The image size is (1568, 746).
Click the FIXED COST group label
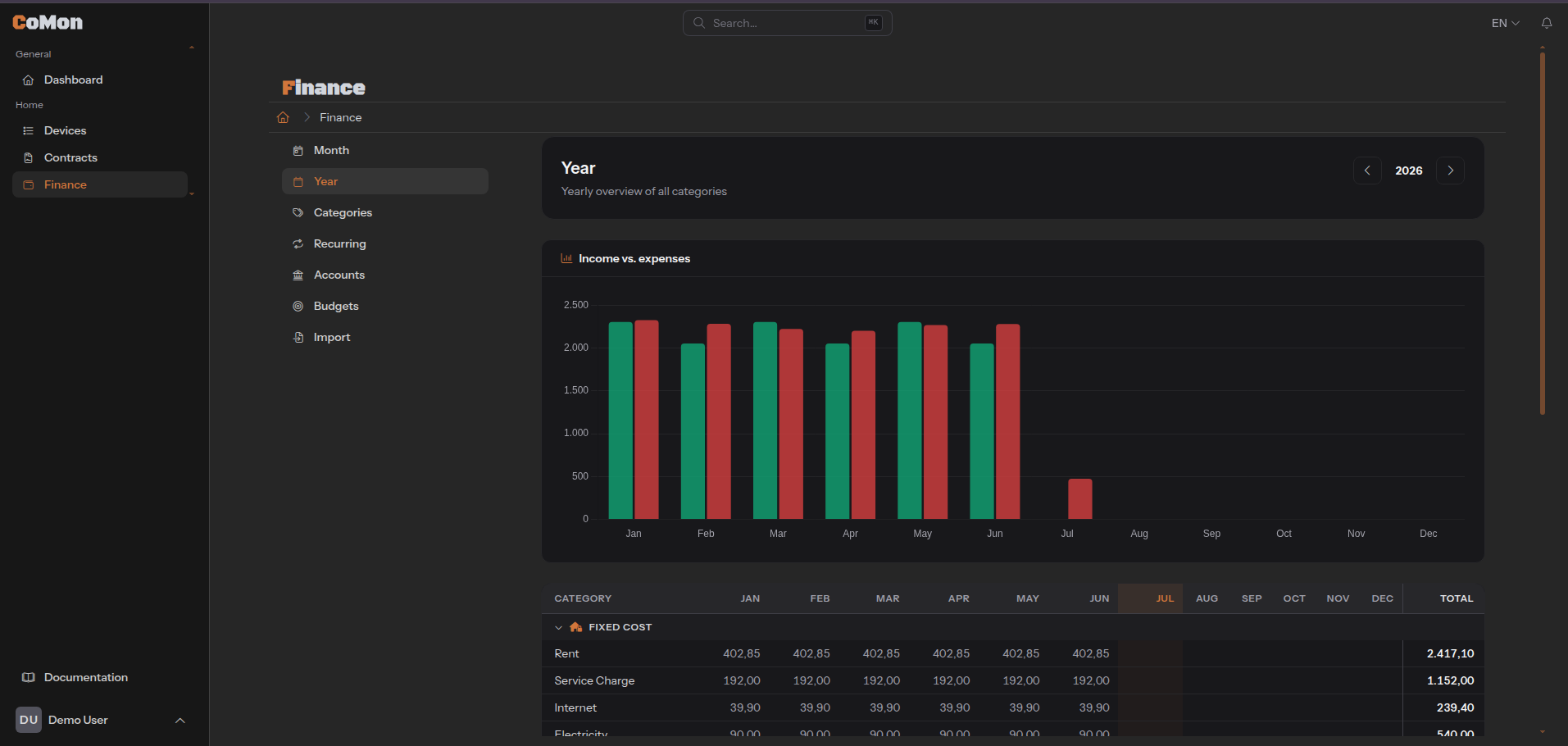pyautogui.click(x=620, y=628)
